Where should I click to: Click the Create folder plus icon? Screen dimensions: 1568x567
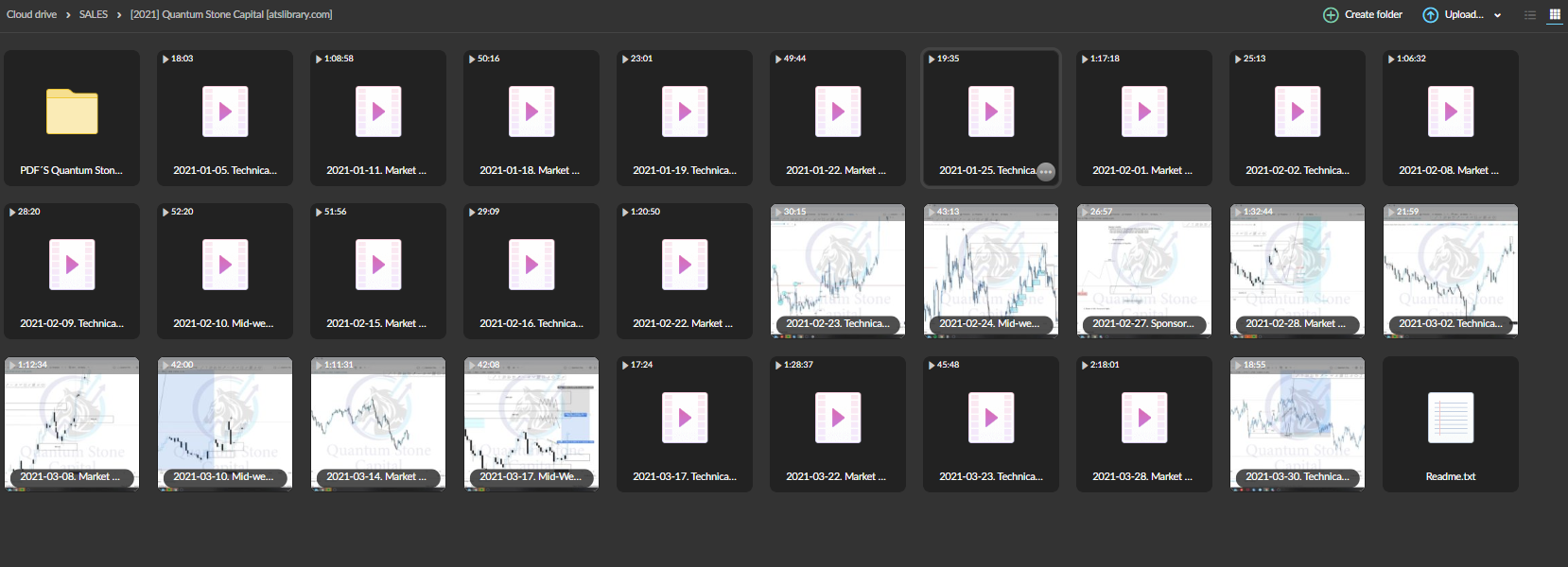1331,15
